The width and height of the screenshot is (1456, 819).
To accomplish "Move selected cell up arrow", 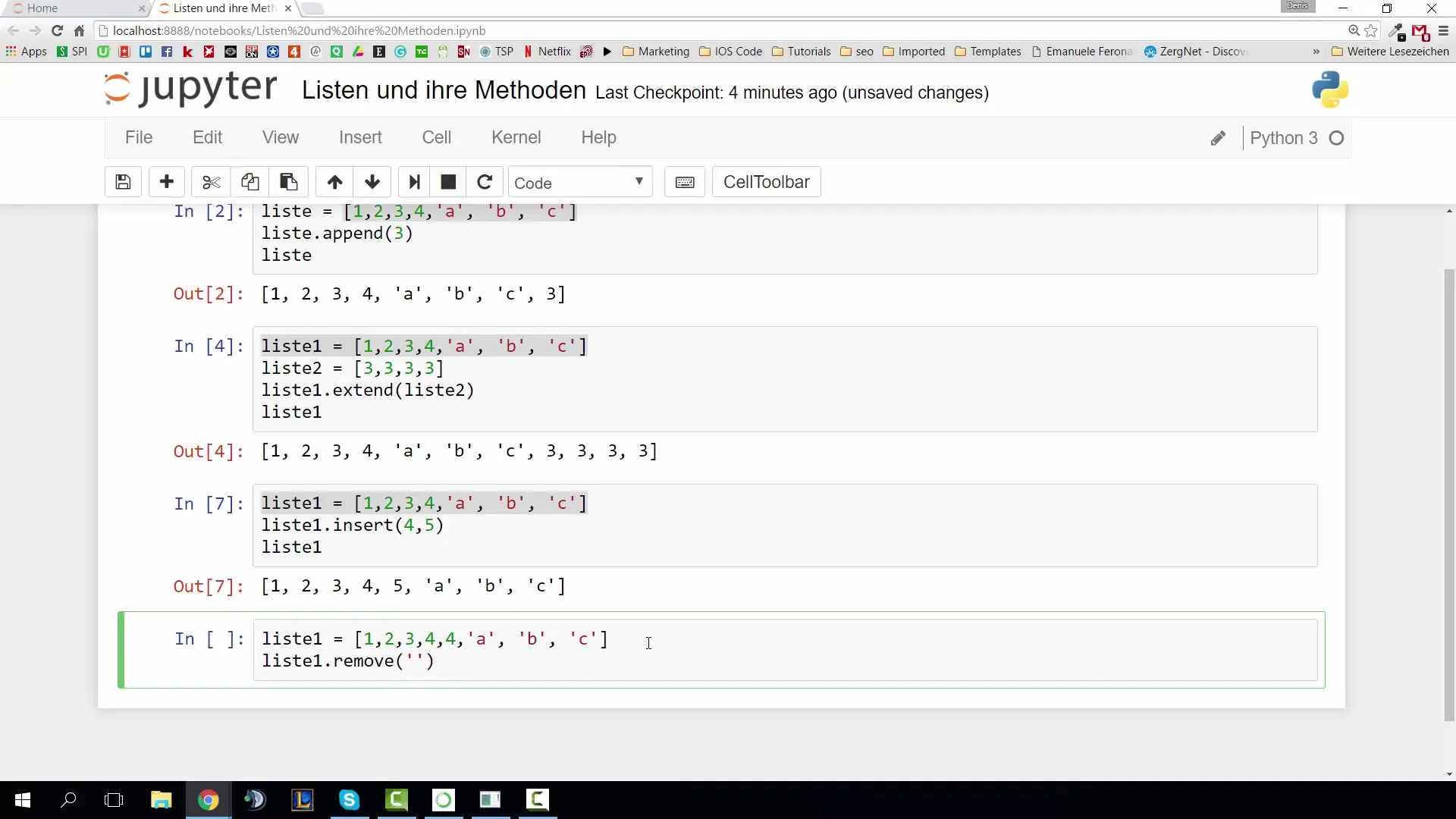I will 334,182.
